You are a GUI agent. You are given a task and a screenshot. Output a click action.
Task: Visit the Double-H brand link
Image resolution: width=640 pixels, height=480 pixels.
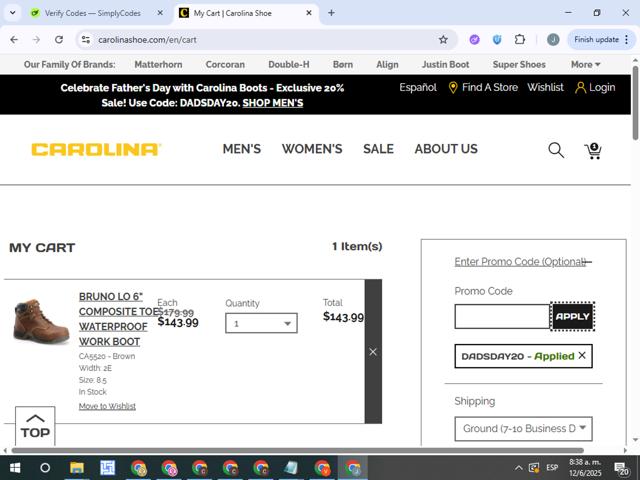click(x=289, y=64)
